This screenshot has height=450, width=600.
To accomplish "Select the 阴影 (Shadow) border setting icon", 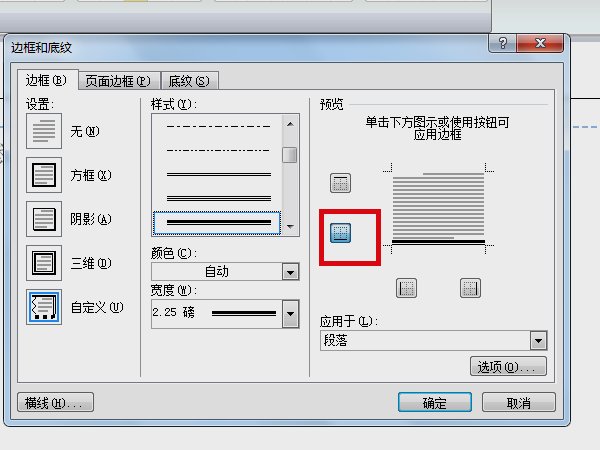I will (x=44, y=219).
